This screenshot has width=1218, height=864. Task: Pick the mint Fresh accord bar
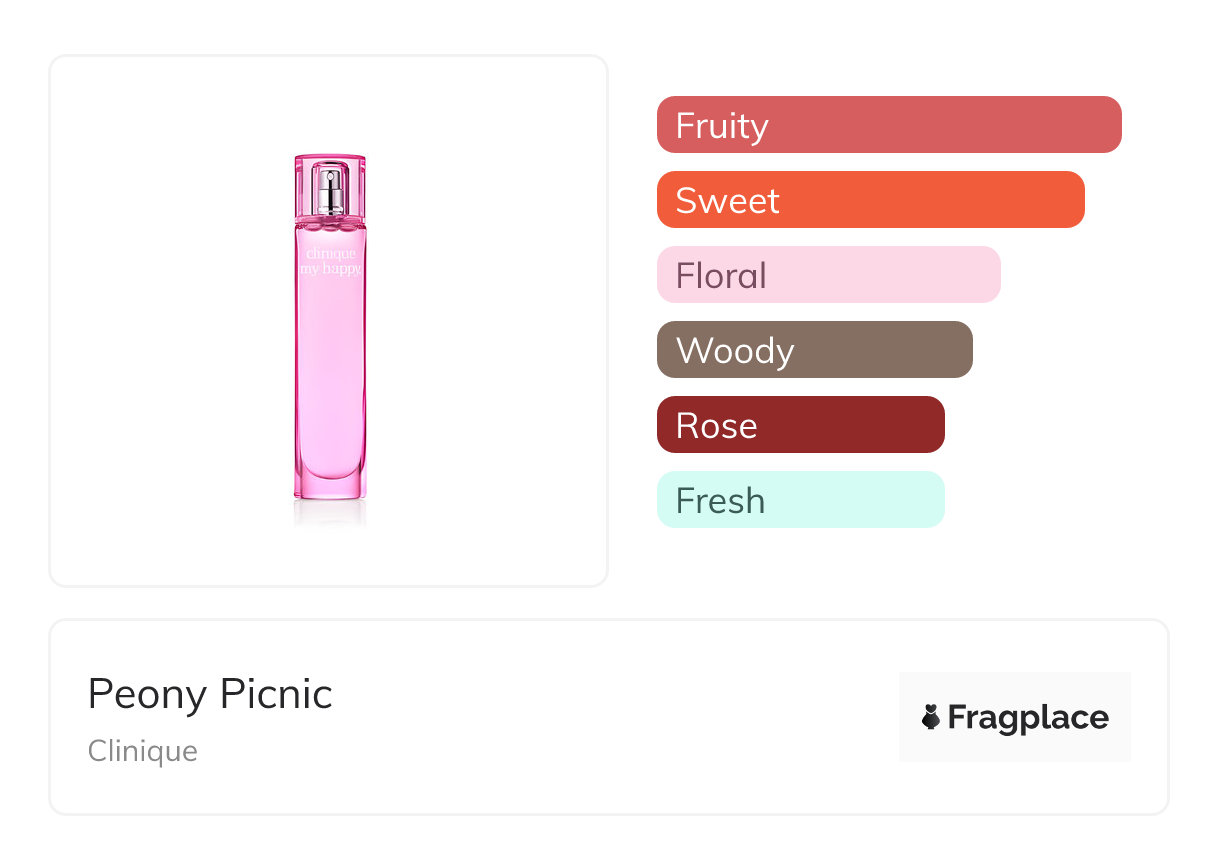(800, 500)
